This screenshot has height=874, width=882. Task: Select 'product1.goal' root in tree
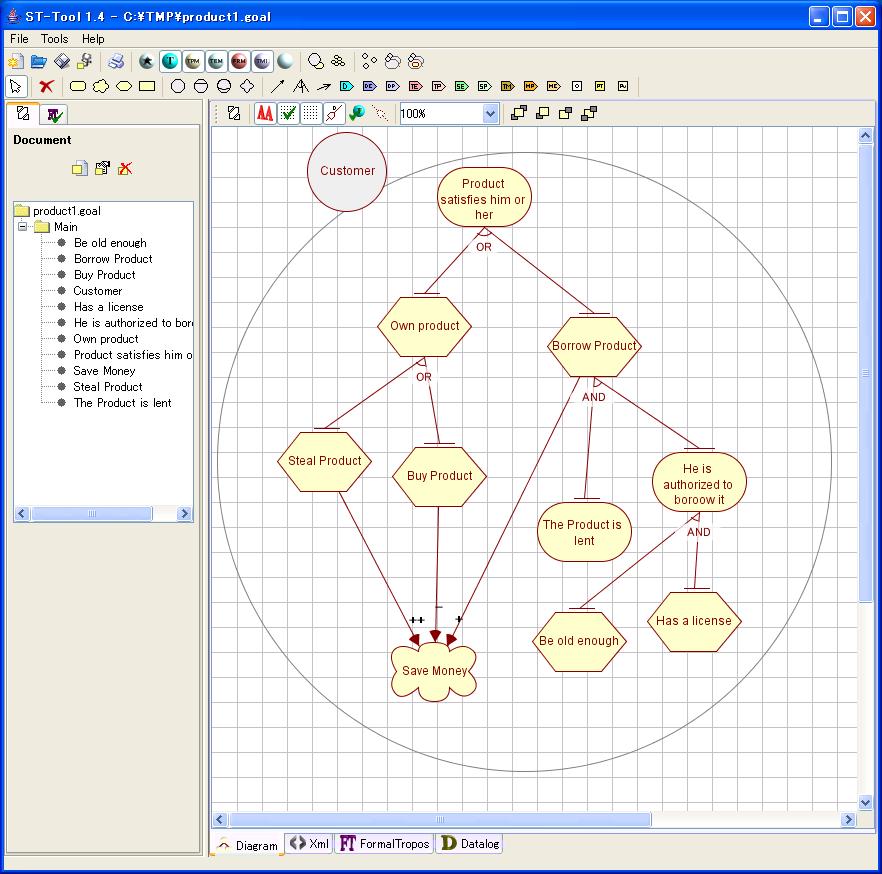[66, 211]
